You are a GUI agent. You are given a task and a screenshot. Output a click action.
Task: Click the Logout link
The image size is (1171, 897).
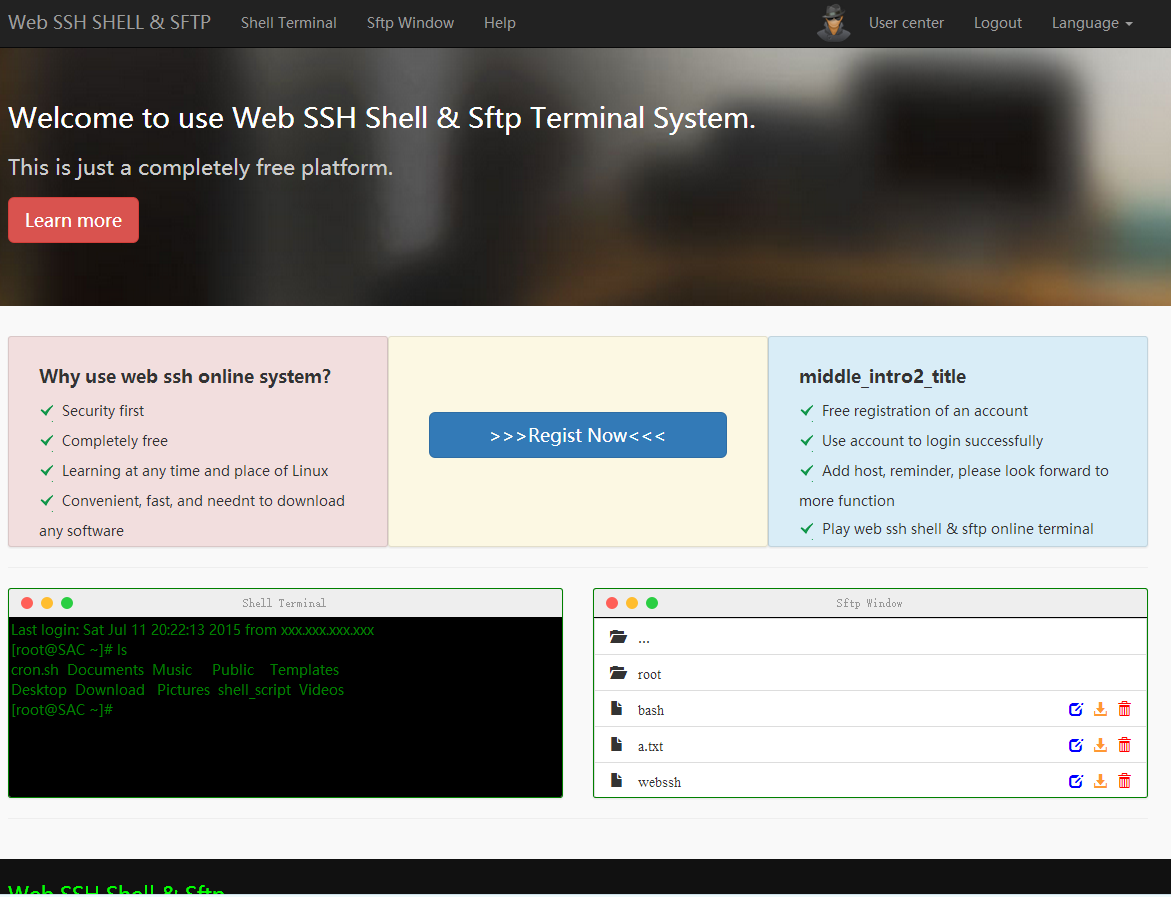(x=997, y=23)
